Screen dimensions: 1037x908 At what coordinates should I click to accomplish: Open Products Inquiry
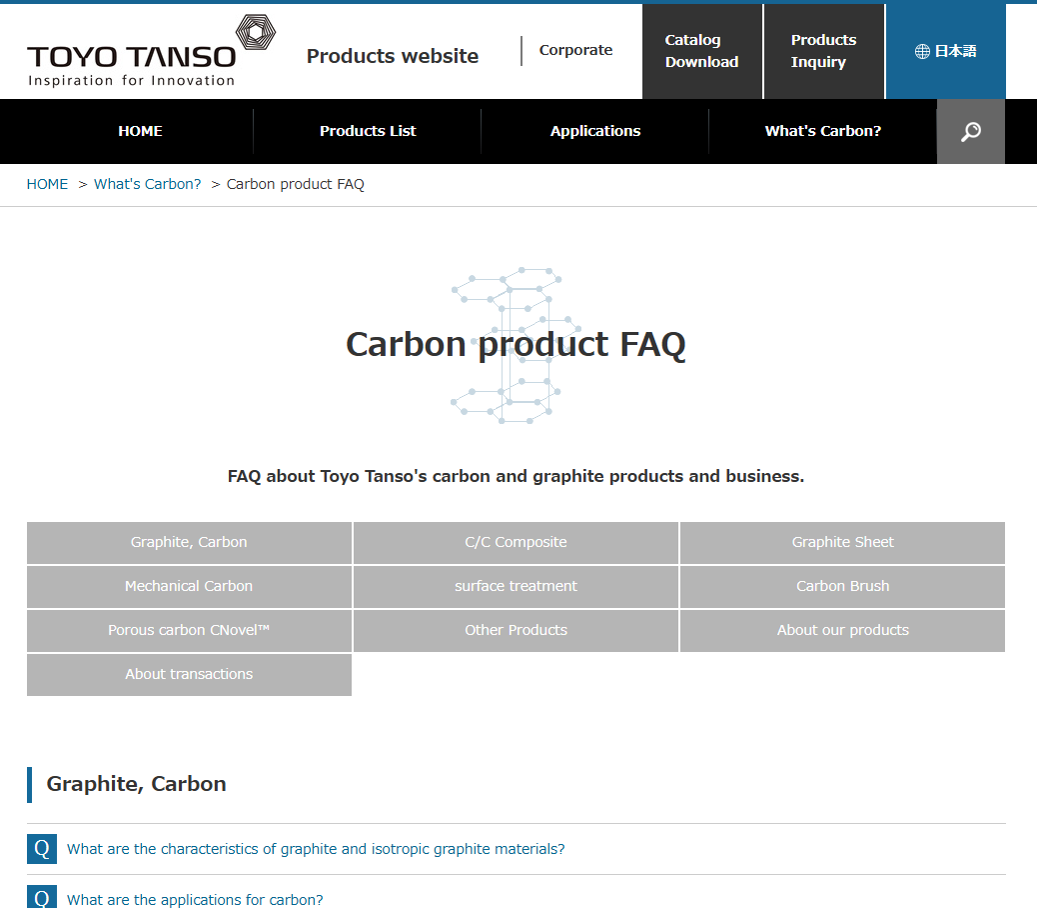pos(823,51)
